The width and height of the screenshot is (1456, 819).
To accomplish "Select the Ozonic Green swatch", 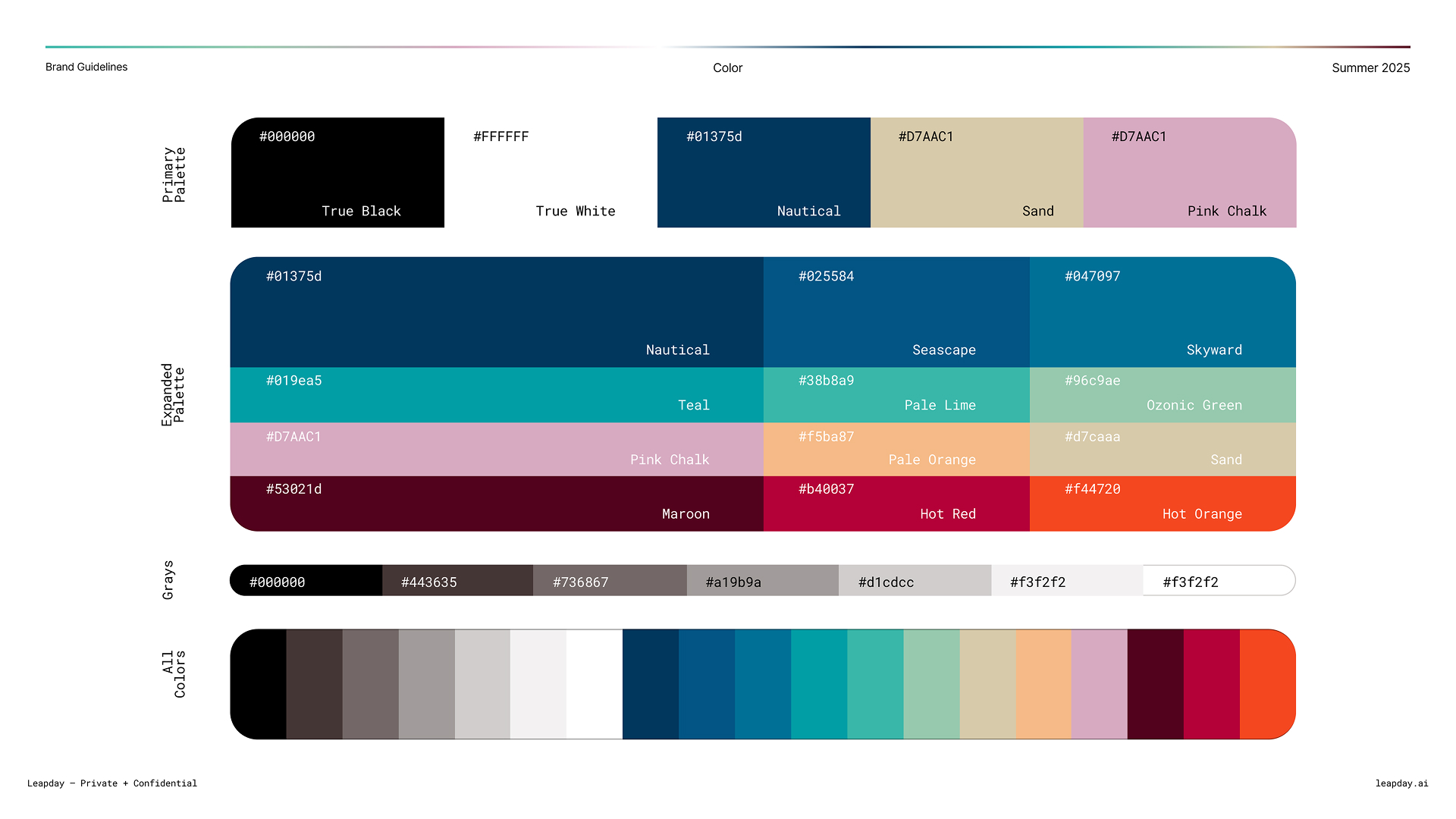I will click(x=1162, y=394).
